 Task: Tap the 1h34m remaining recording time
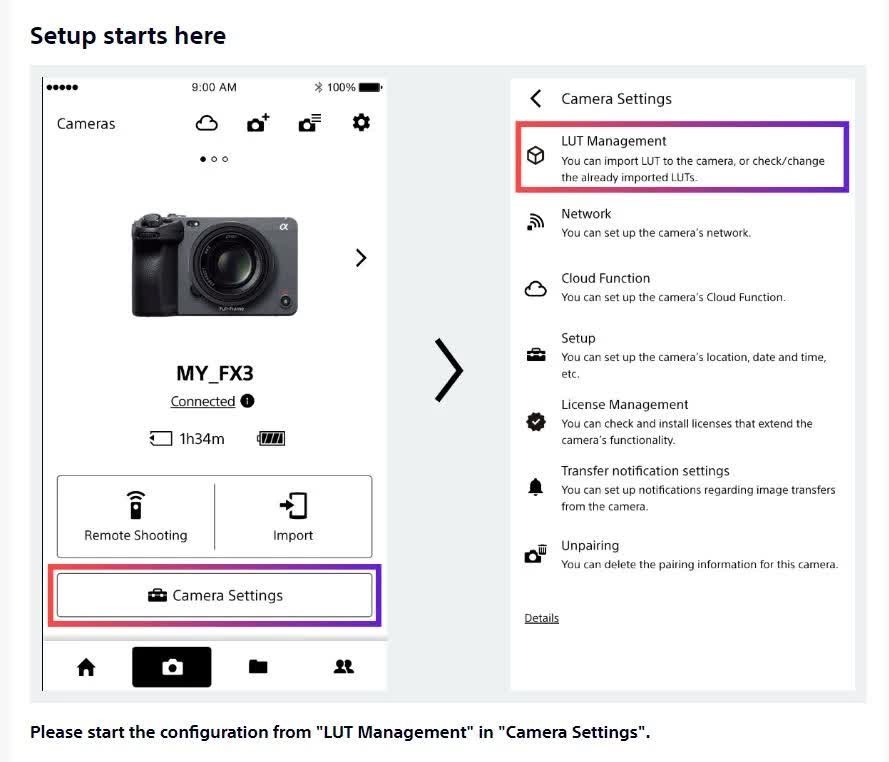202,439
